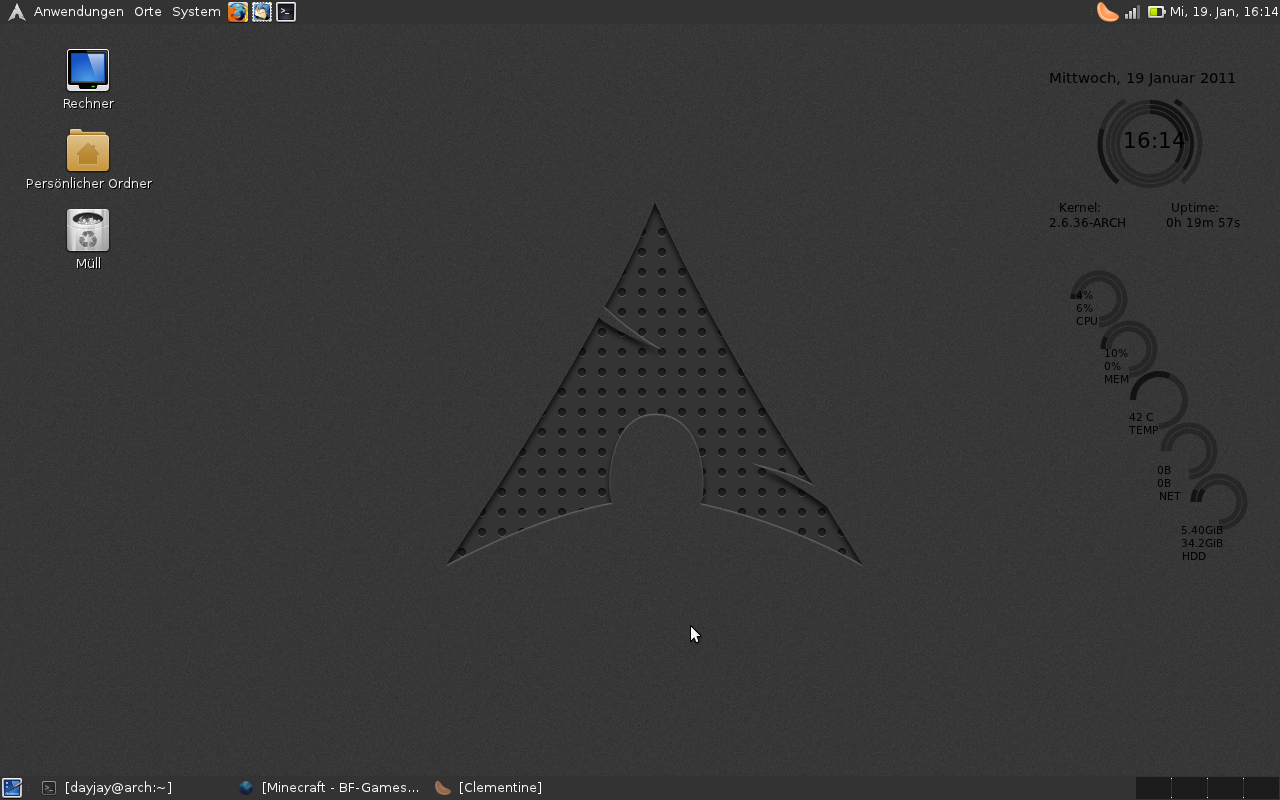Click the TEMP ring gauge showing 42 C
The width and height of the screenshot is (1280, 800).
[x=1158, y=401]
